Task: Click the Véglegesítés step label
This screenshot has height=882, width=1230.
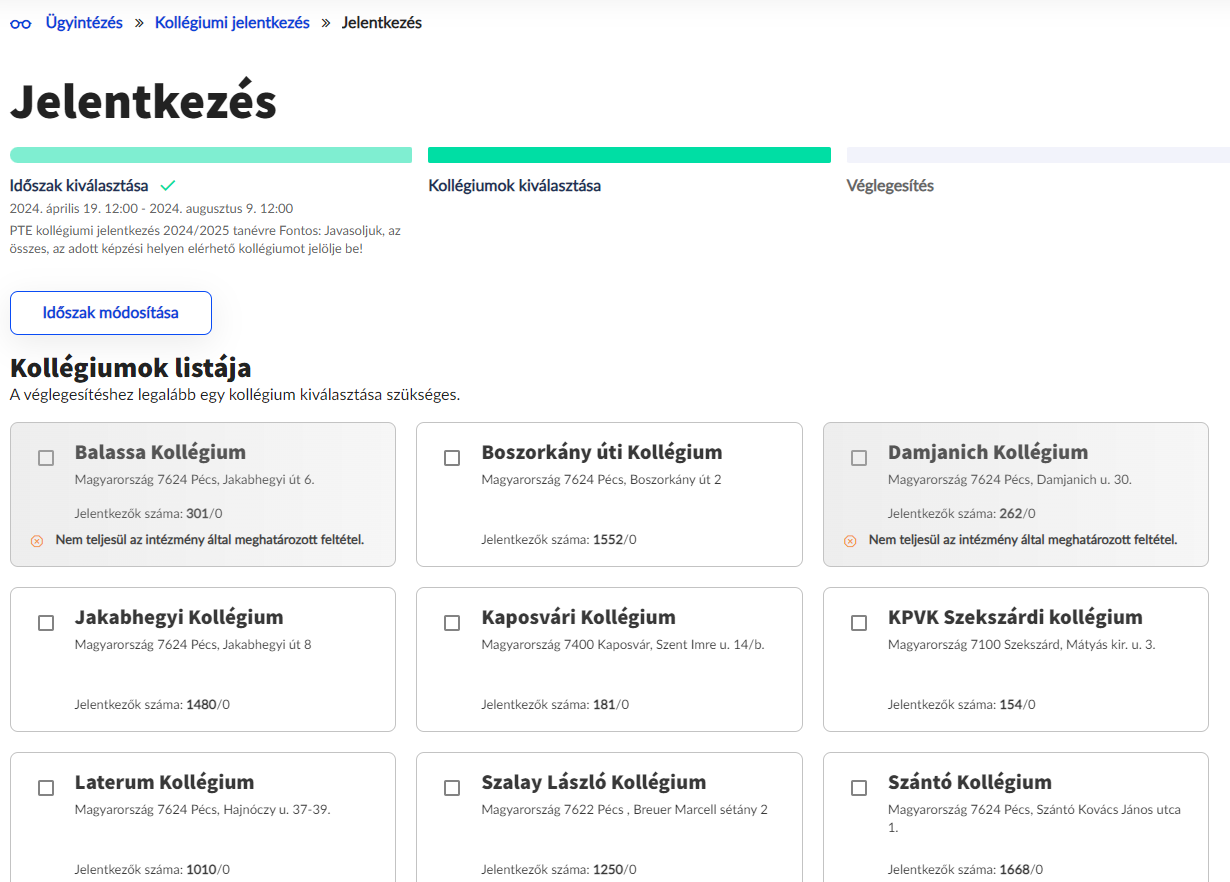Action: 890,186
